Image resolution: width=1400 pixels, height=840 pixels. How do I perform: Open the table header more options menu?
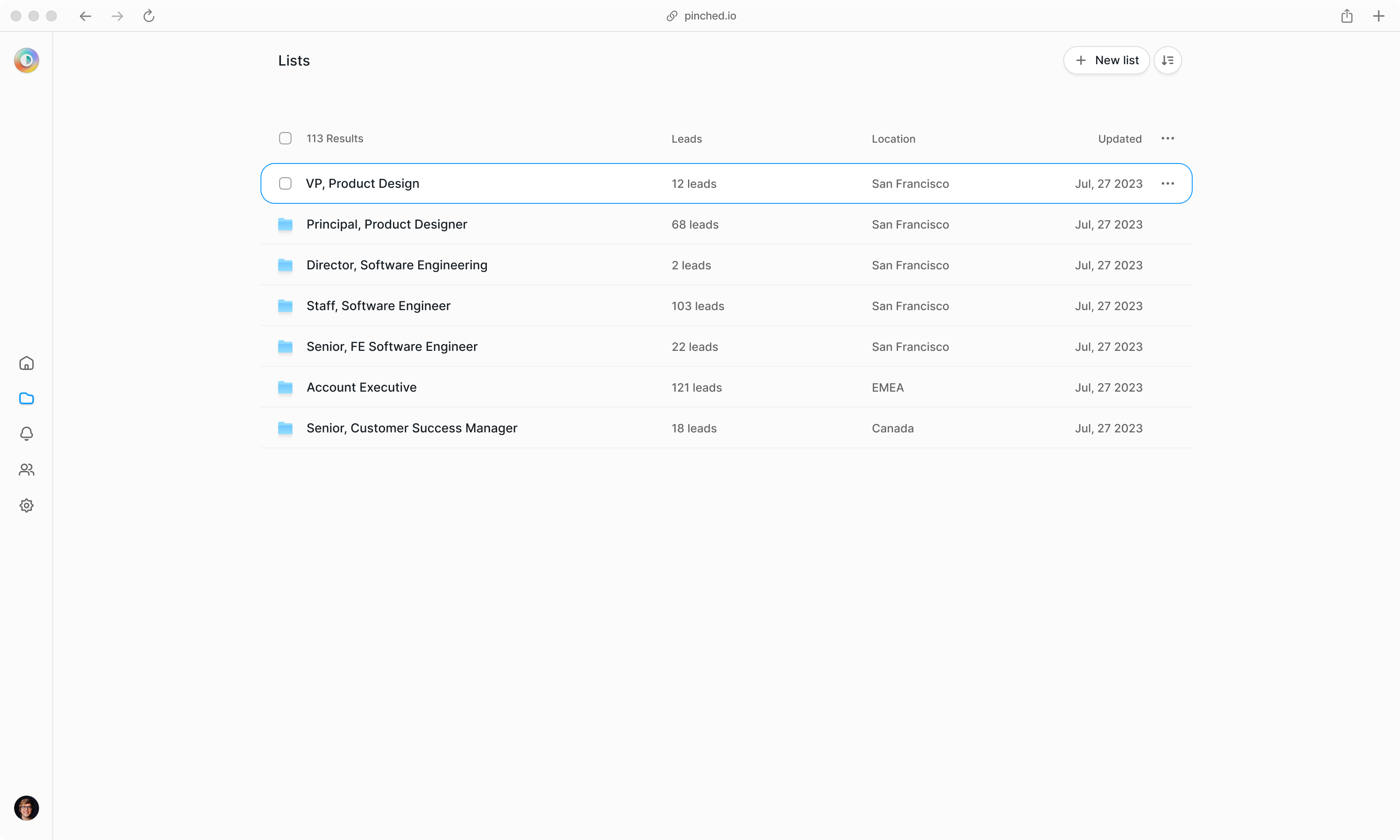point(1167,139)
